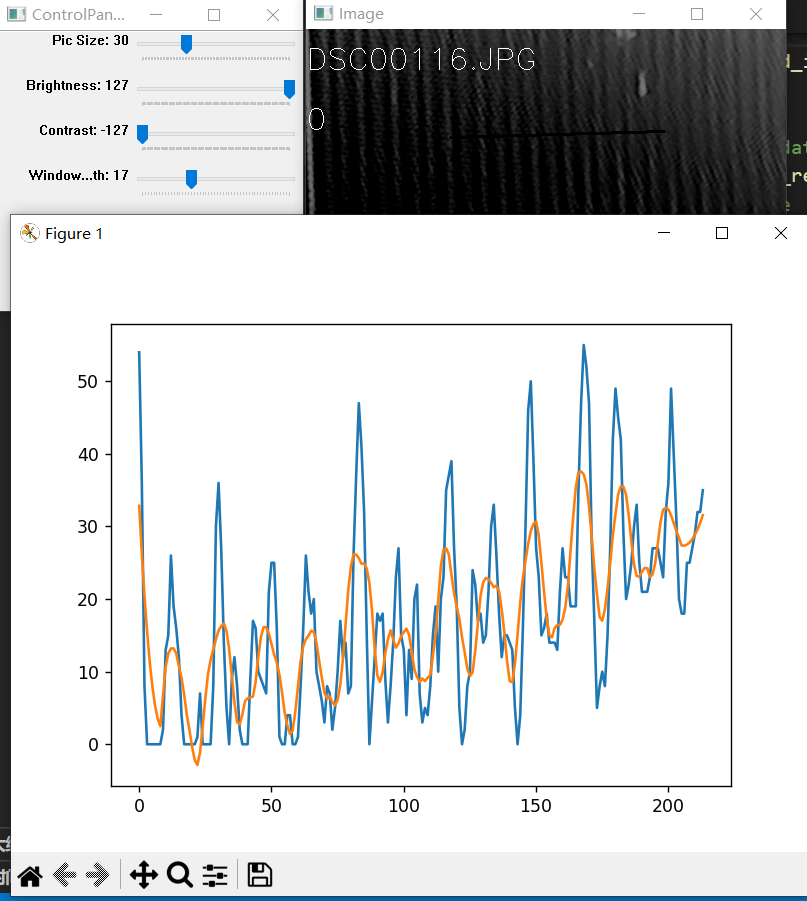Image resolution: width=807 pixels, height=901 pixels.
Task: Save the figure with the floppy icon
Action: tap(259, 875)
